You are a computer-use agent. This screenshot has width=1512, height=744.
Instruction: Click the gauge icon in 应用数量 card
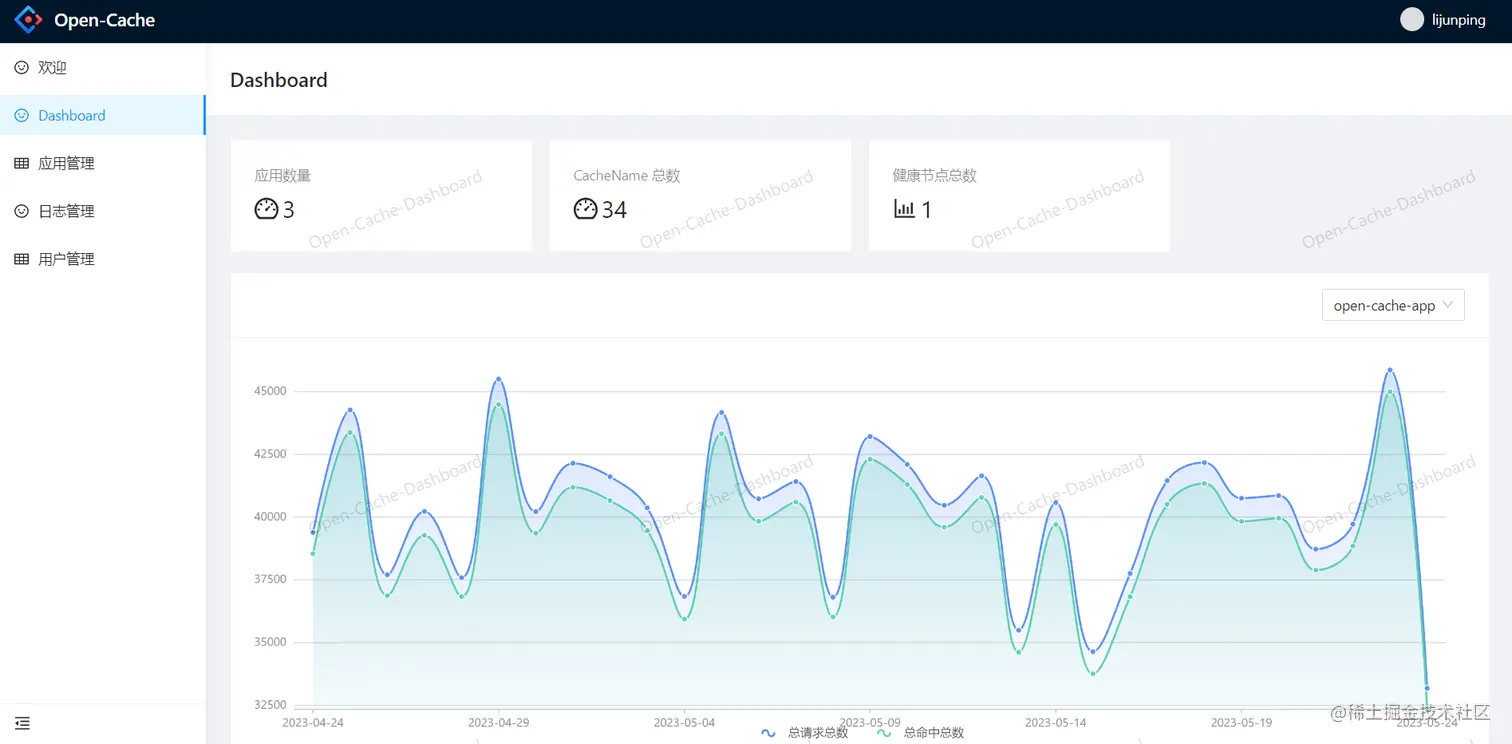266,209
